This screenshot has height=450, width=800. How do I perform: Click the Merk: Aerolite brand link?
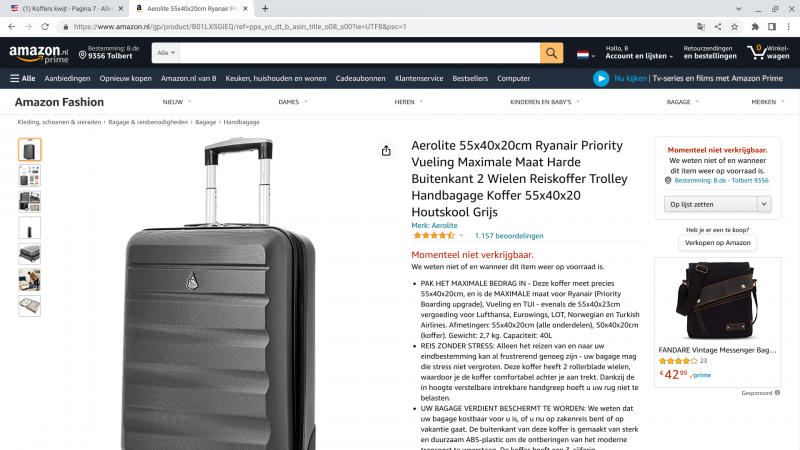(434, 226)
